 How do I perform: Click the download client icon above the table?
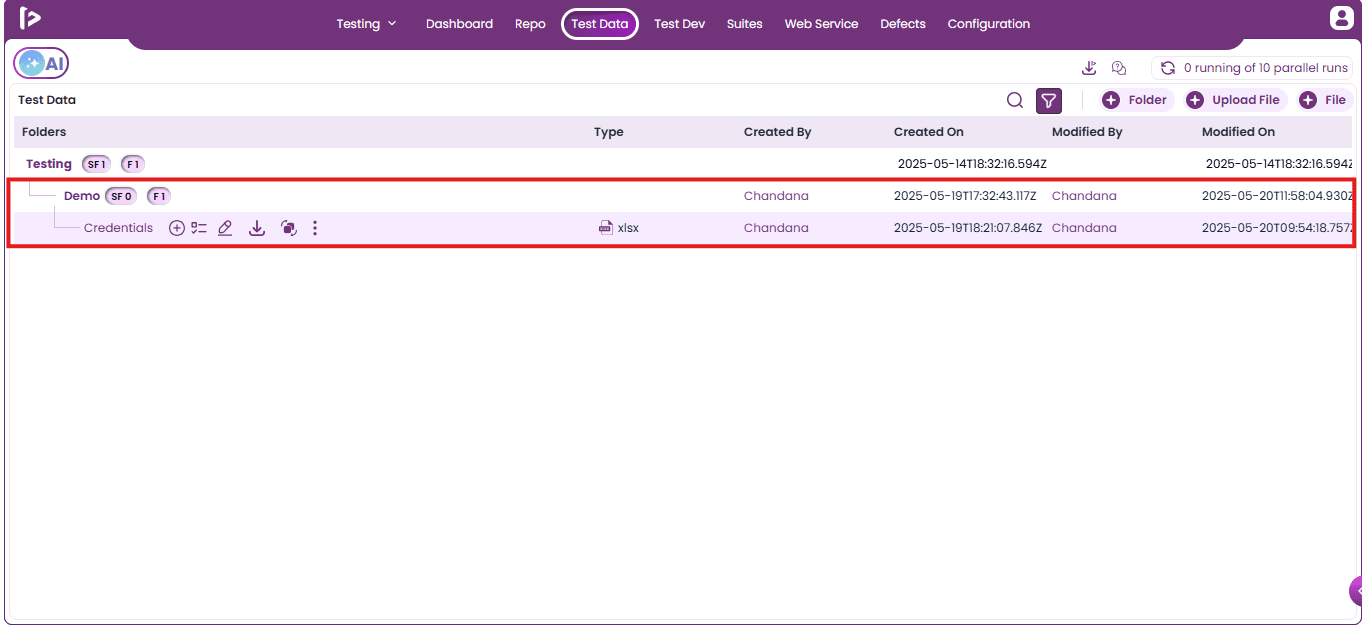[x=1090, y=68]
